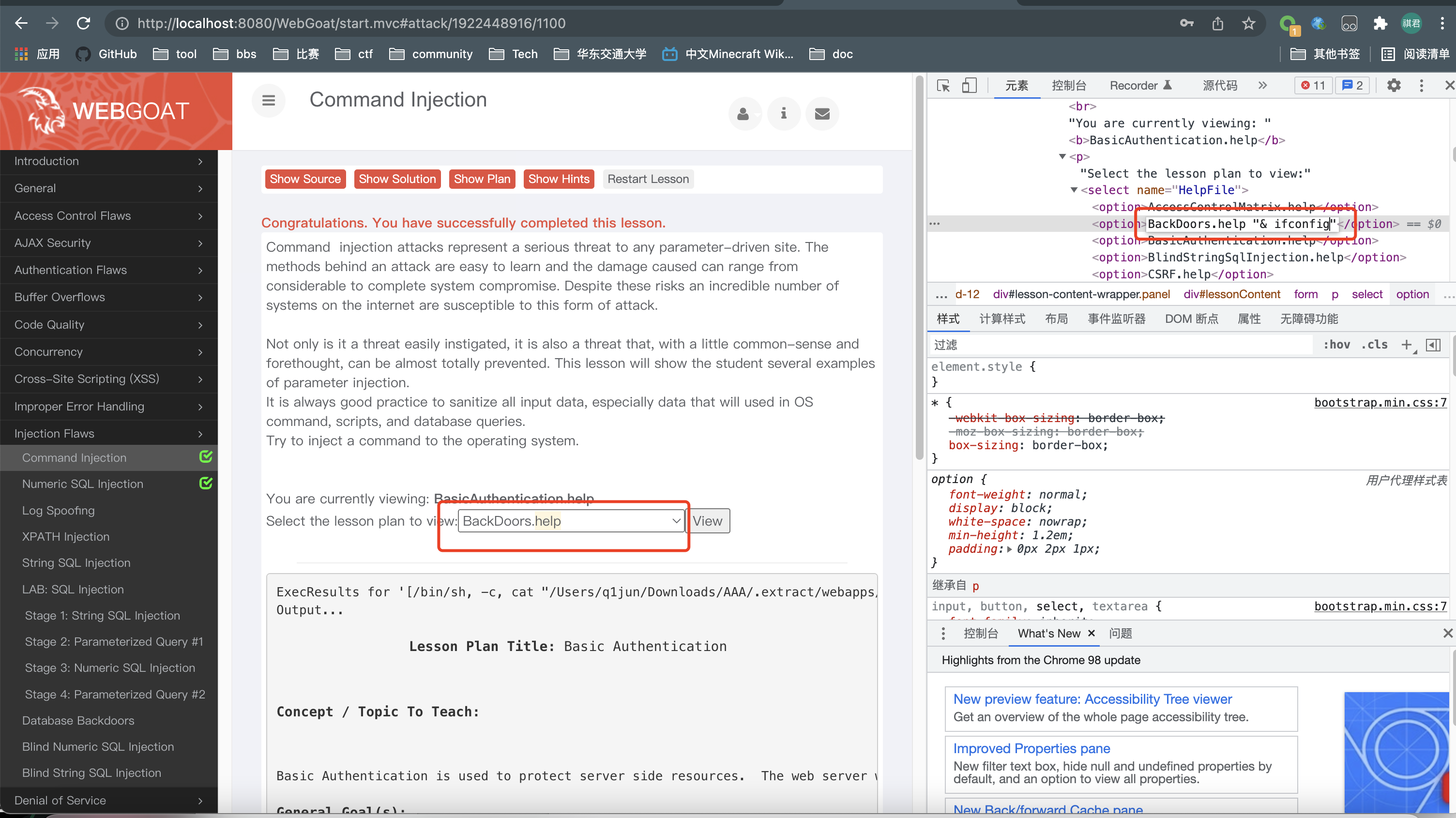Switch to the 计算样式 styles tab

(1002, 319)
